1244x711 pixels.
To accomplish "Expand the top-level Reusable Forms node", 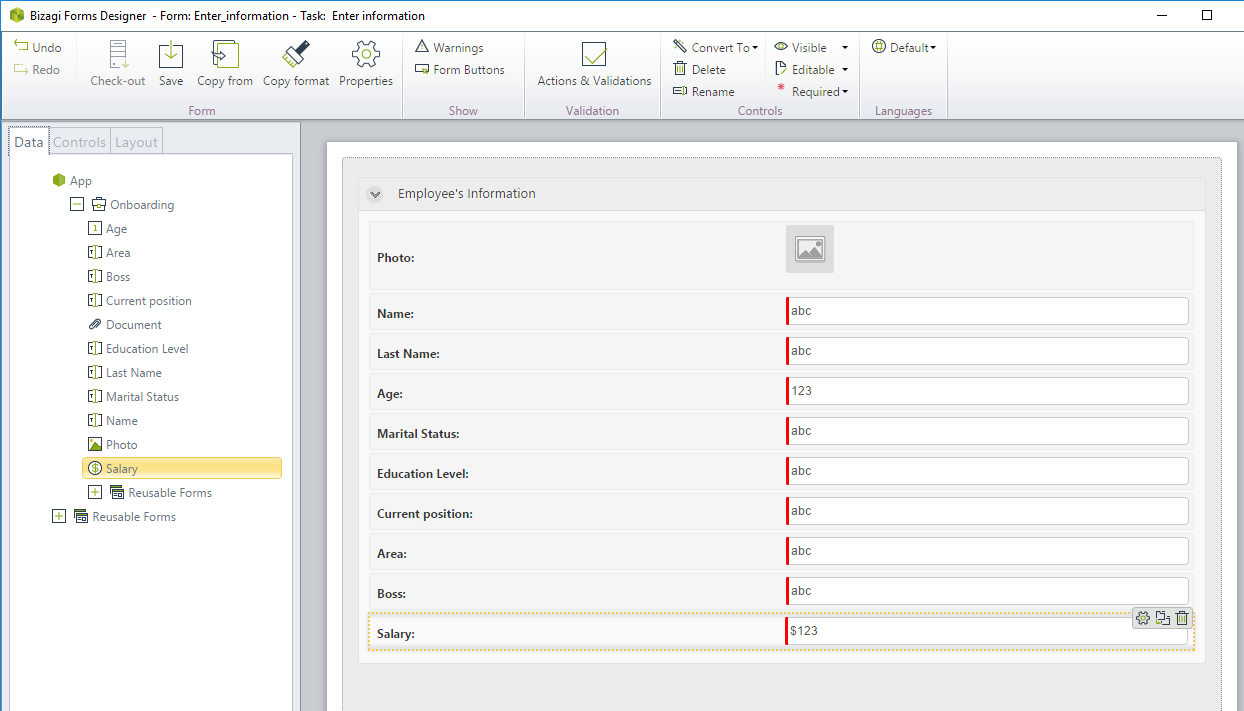I will [58, 516].
